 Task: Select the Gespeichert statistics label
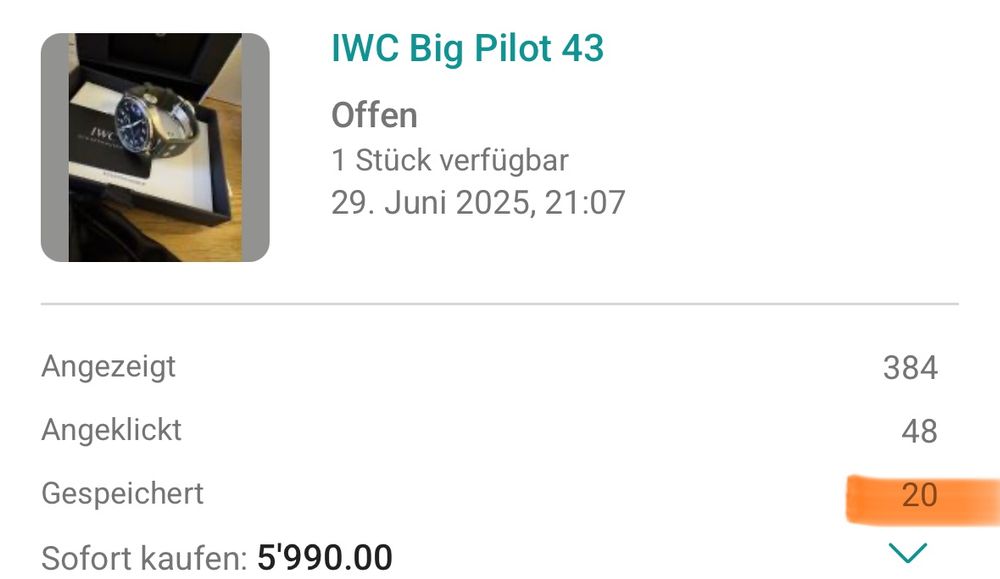(122, 494)
